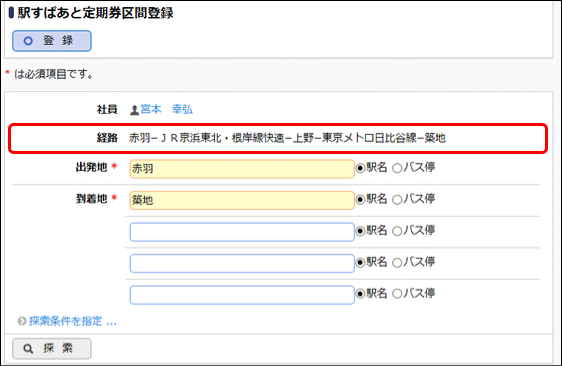
Task: Click the 経路 label
Action: point(107,138)
